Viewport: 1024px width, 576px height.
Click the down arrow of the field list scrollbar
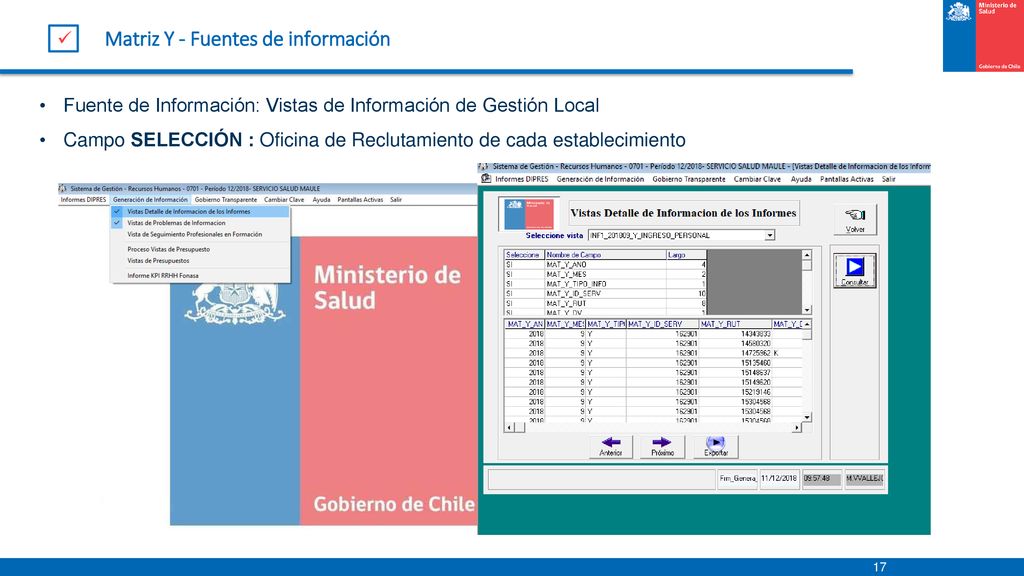click(807, 310)
